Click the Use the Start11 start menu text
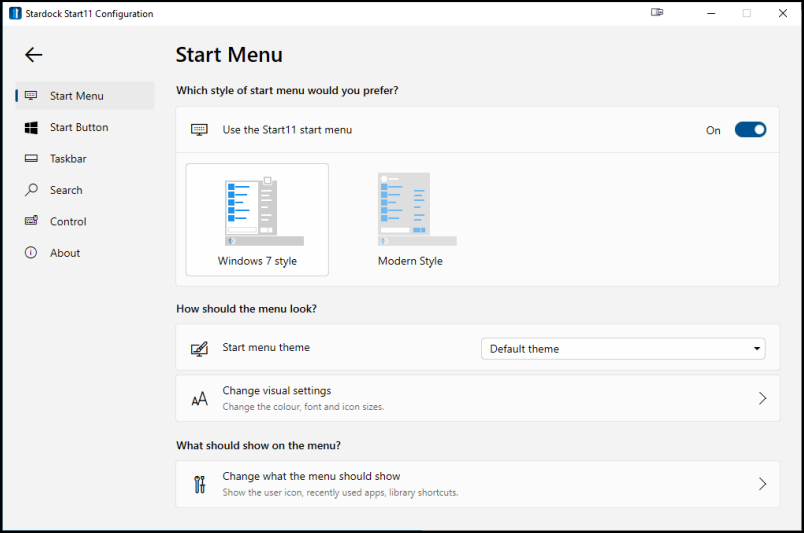 287,130
